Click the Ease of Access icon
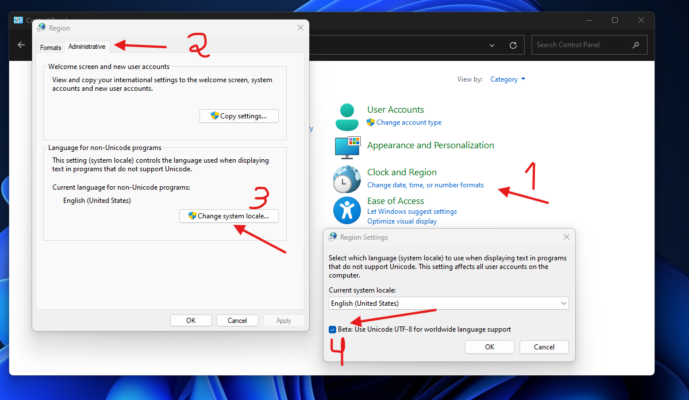The image size is (689, 400). 347,210
